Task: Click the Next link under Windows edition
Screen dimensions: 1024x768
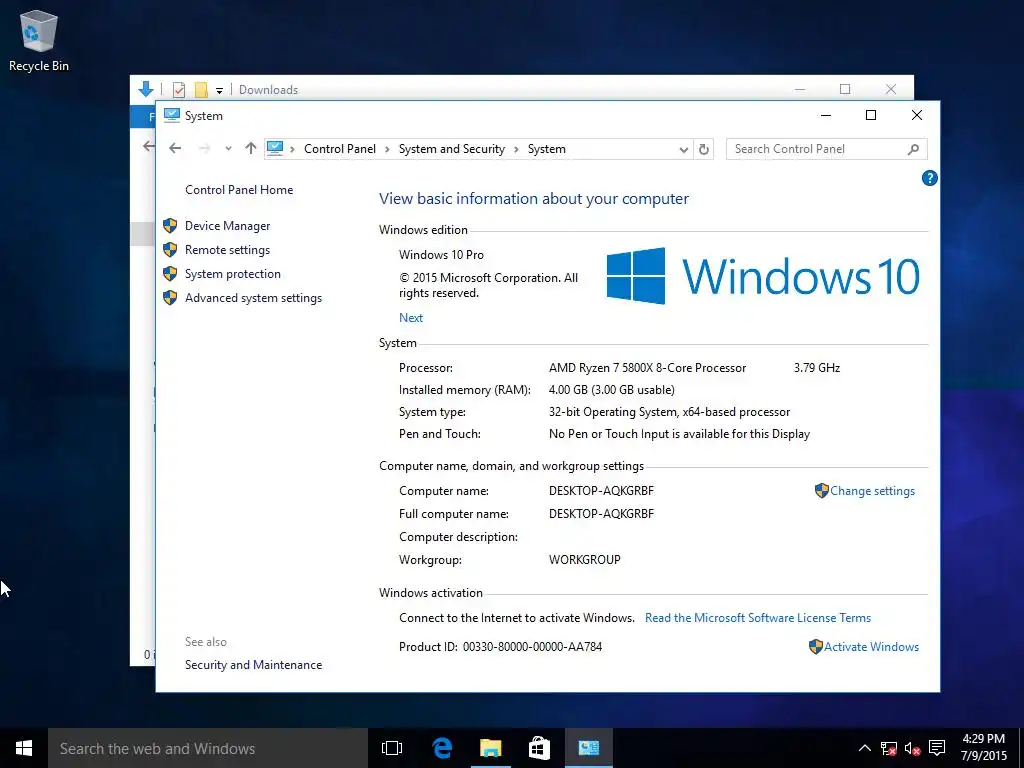Action: 411,318
